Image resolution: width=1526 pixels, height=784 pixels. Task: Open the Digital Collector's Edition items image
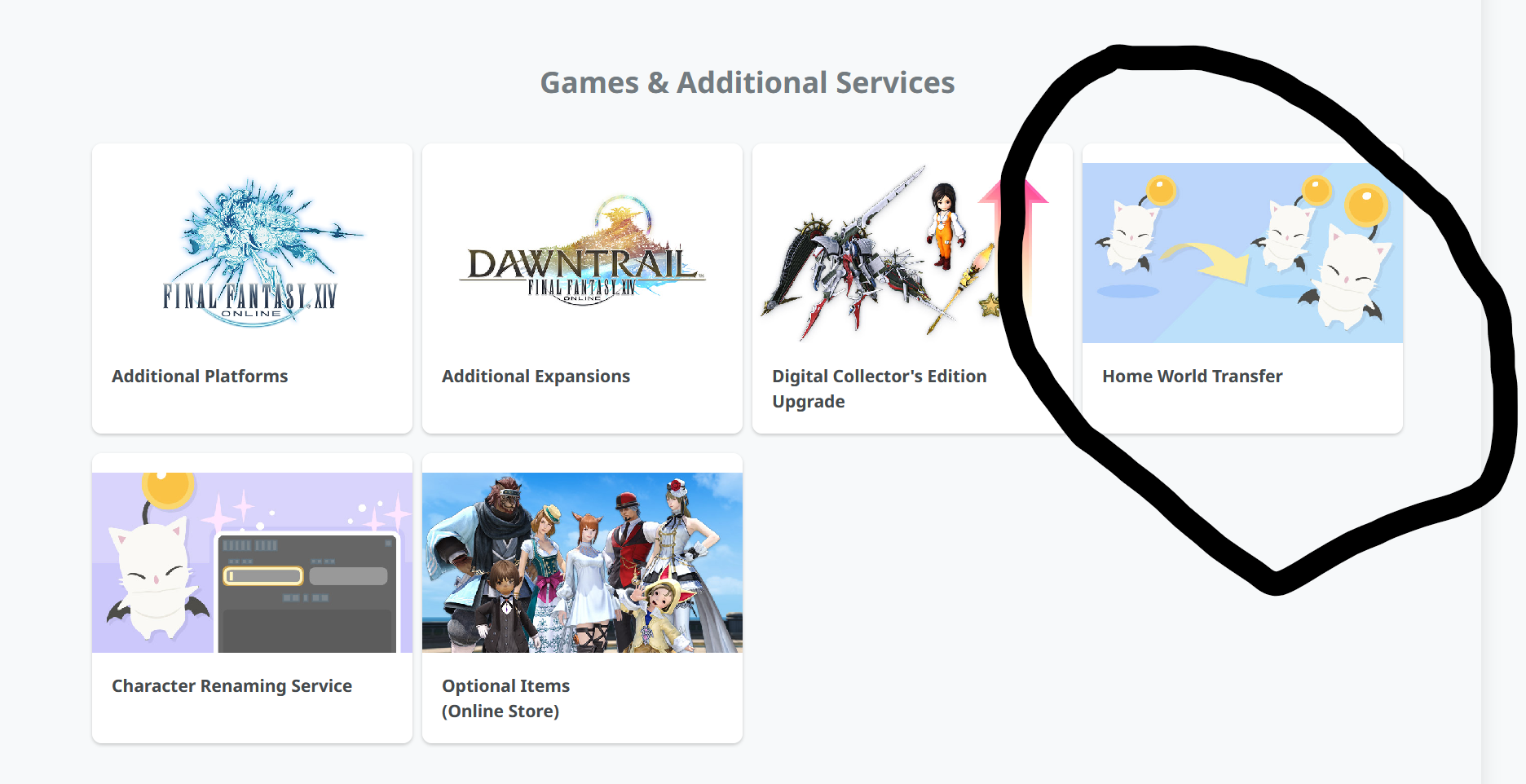pos(880,253)
